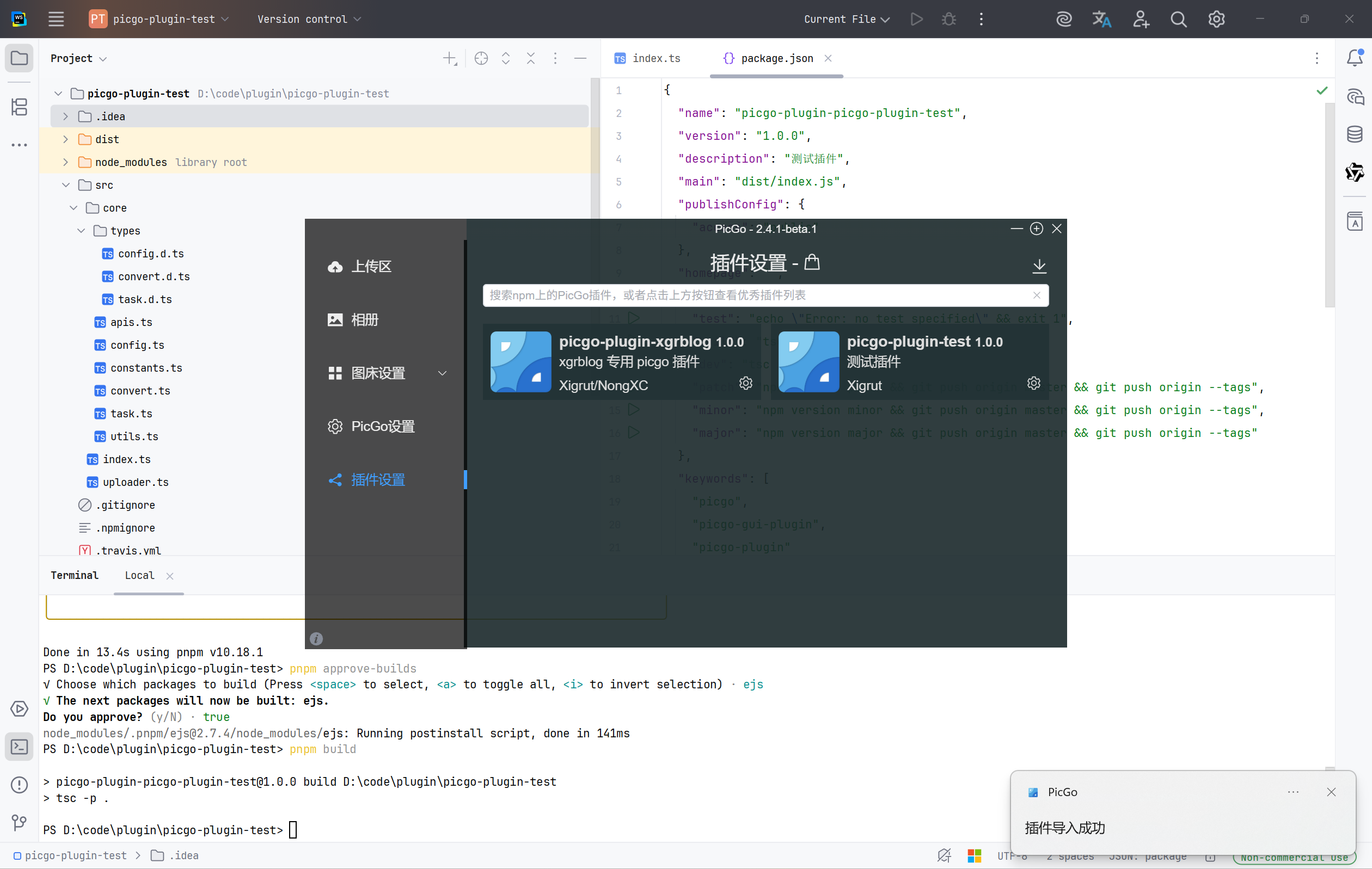Viewport: 1372px width, 869px height.
Task: Expand the 图床设置 submenu in PicGo
Action: coord(442,373)
